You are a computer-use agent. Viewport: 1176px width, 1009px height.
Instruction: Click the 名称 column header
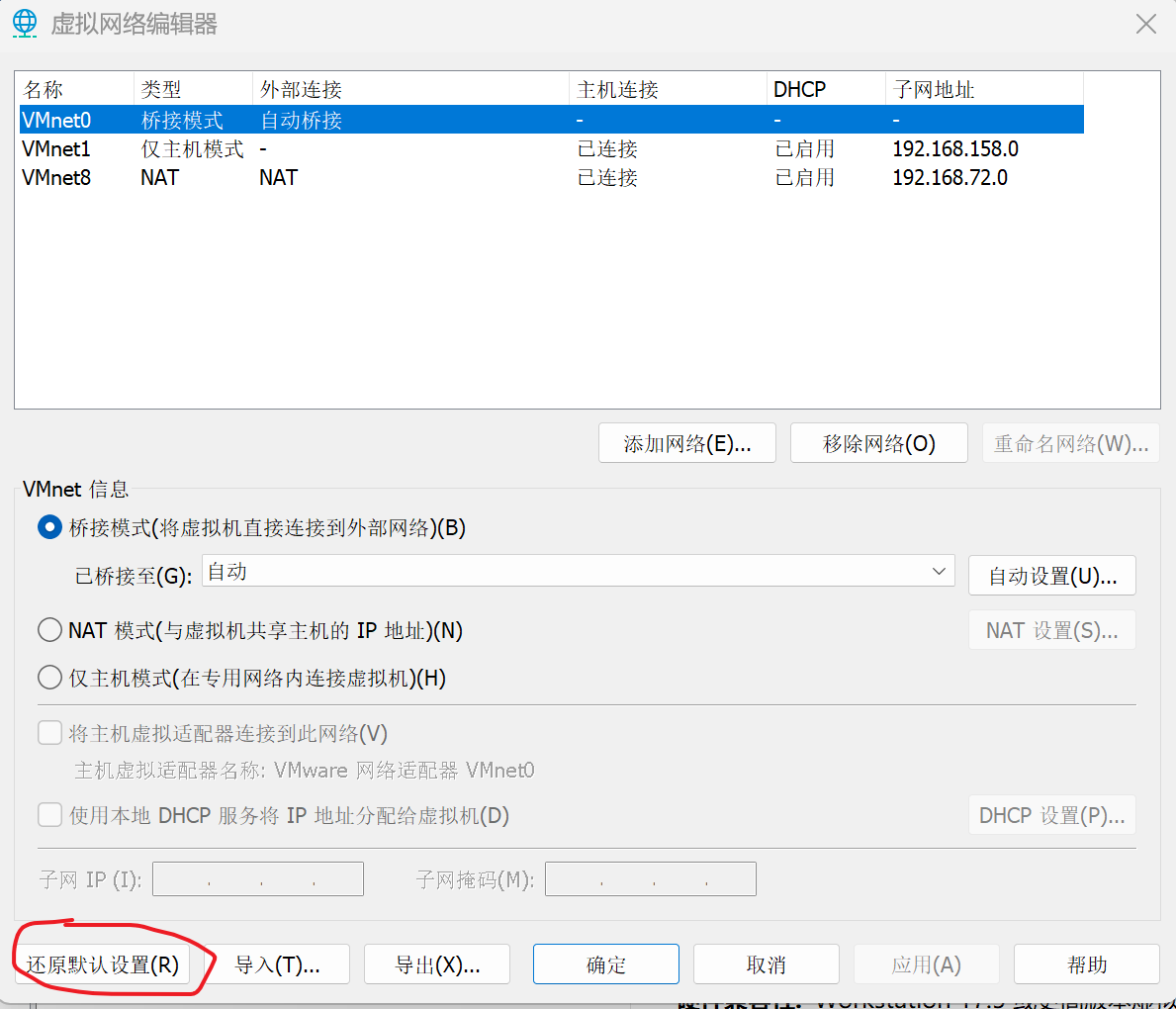click(75, 89)
